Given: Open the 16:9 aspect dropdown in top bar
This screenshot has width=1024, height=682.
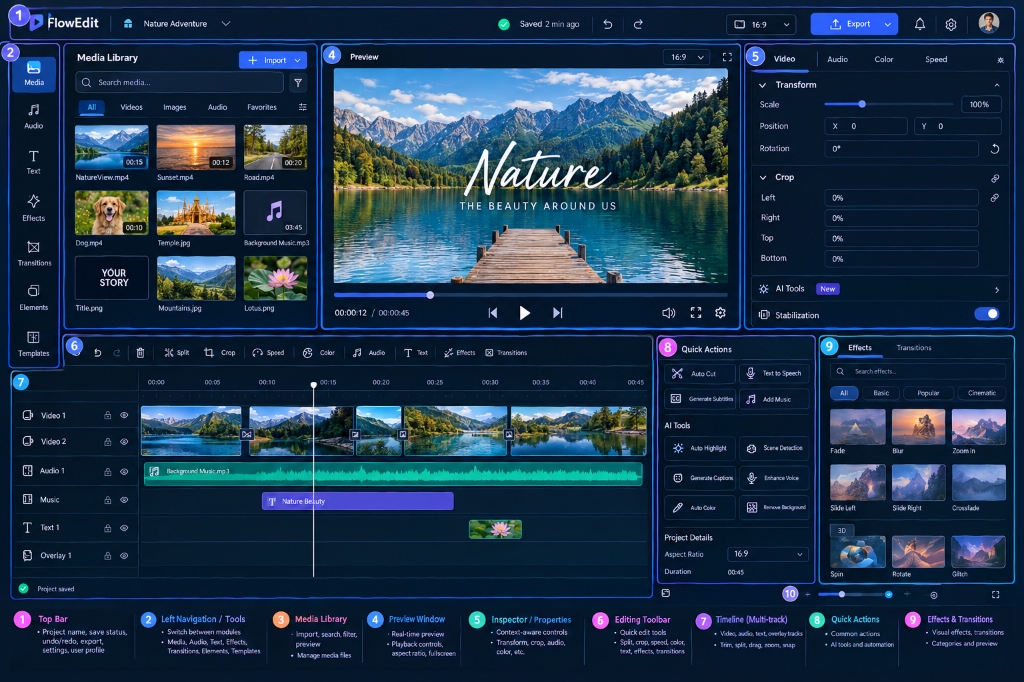Looking at the screenshot, I should click(x=761, y=24).
